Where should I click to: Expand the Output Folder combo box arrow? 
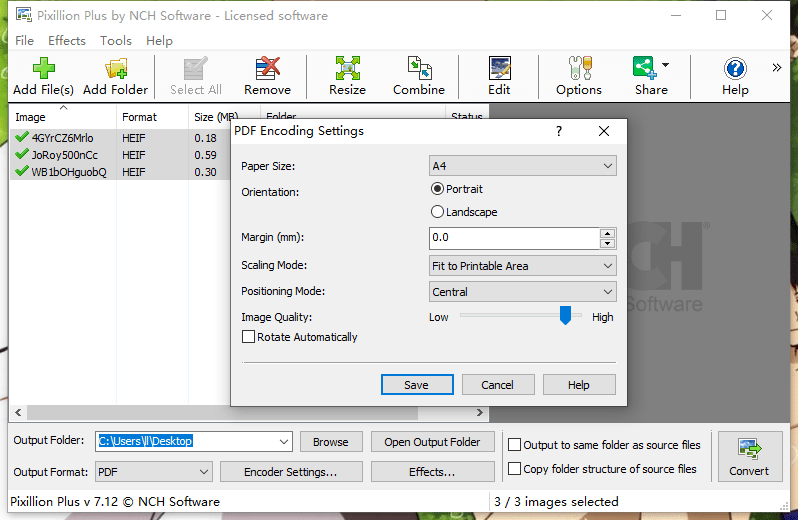(x=284, y=442)
